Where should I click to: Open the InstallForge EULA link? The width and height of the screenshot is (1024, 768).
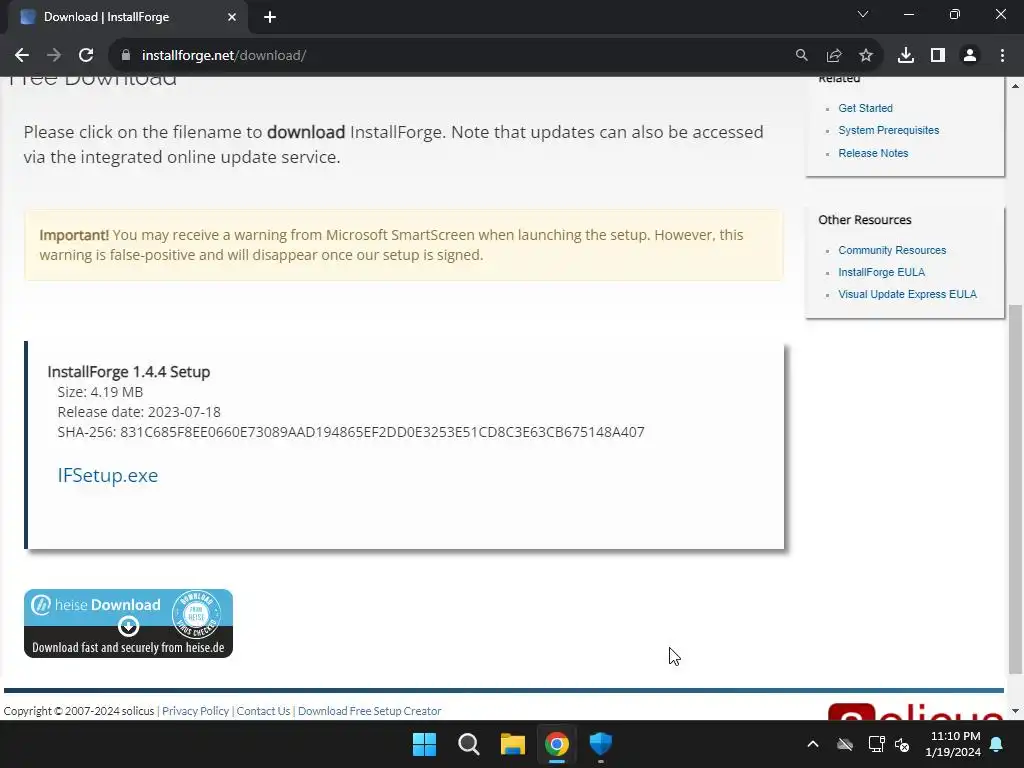click(x=882, y=272)
